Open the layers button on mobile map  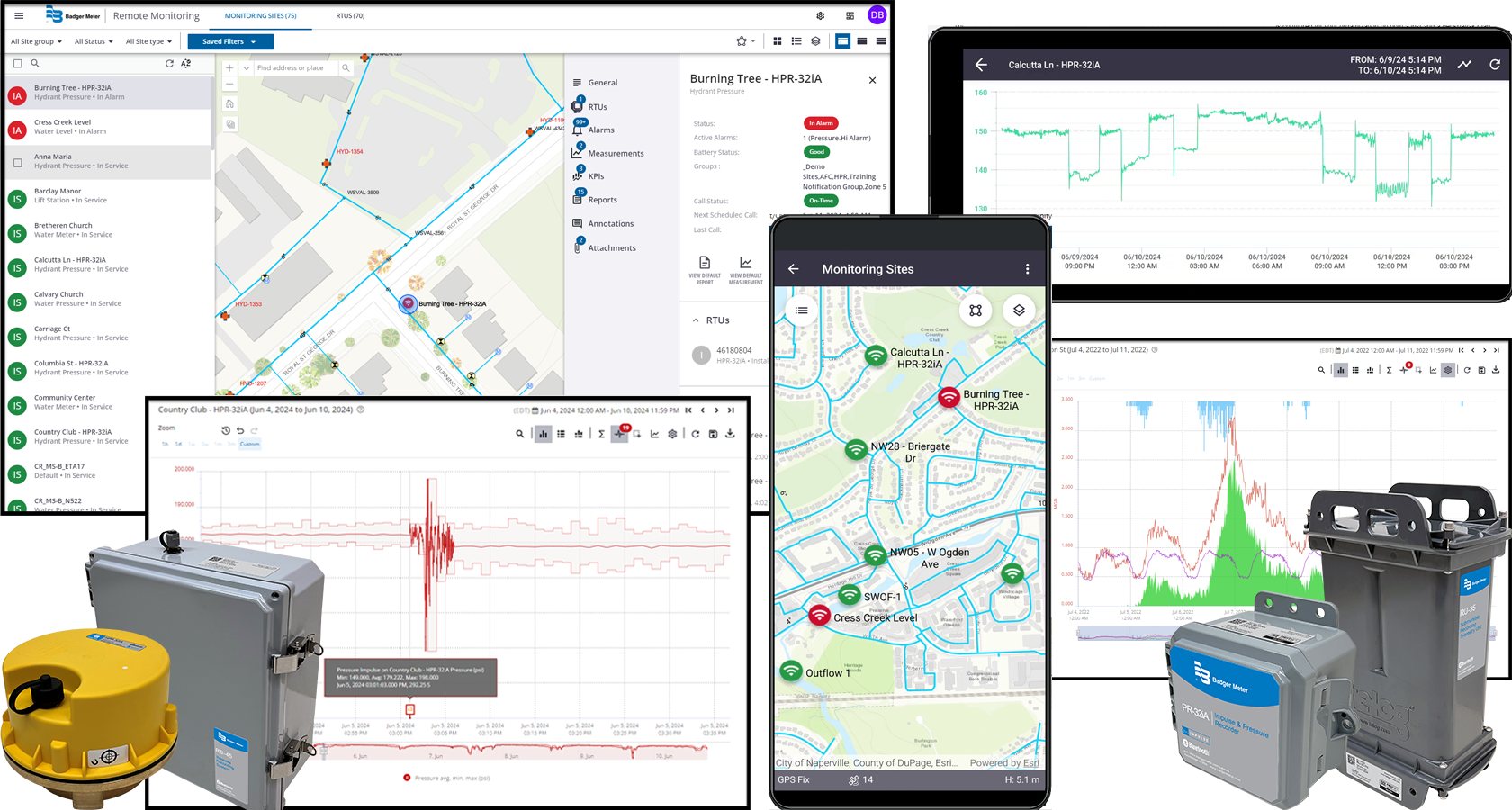click(x=1019, y=310)
